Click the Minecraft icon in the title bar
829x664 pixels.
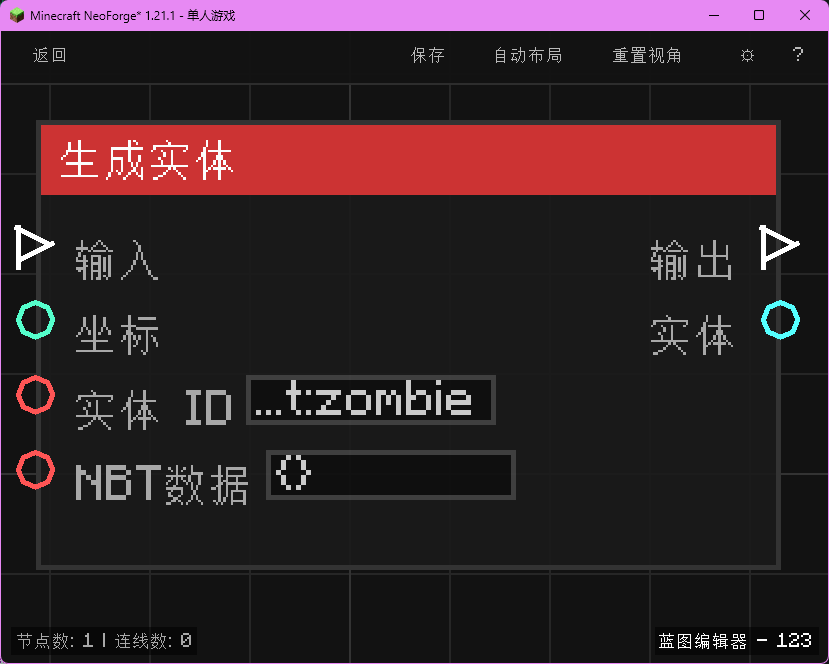pyautogui.click(x=16, y=15)
